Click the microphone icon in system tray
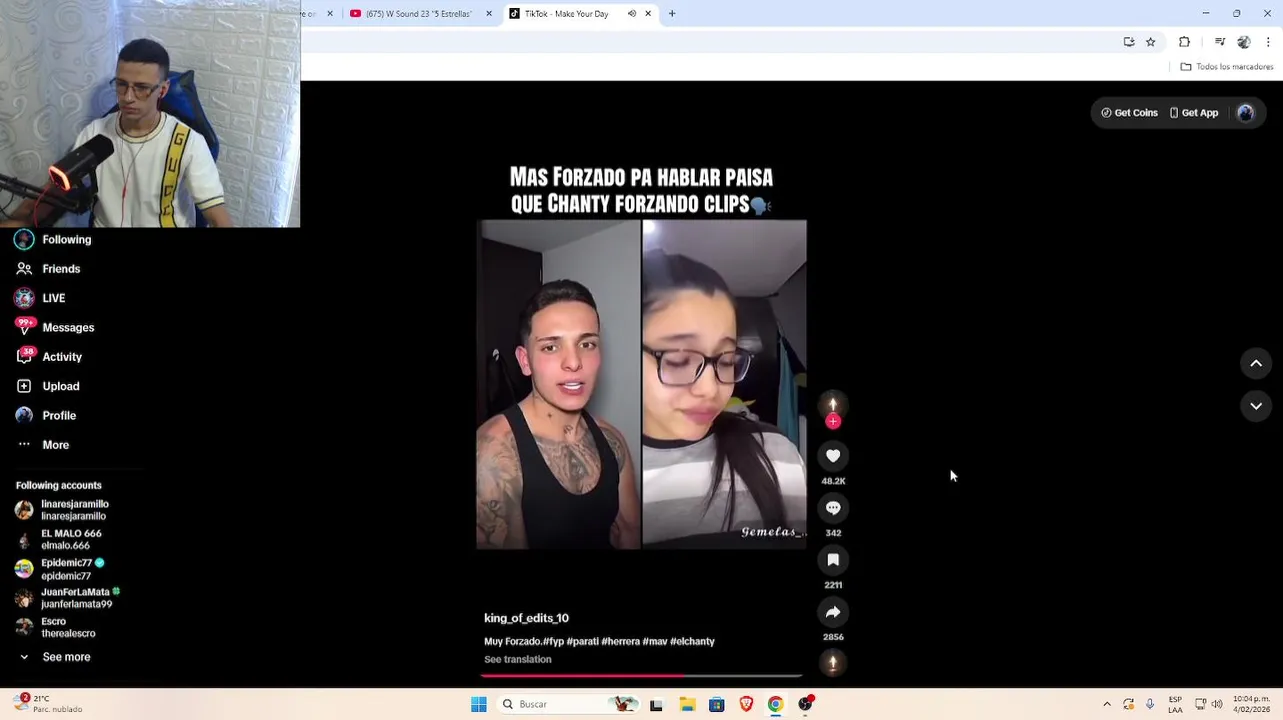The image size is (1283, 720). (1150, 704)
